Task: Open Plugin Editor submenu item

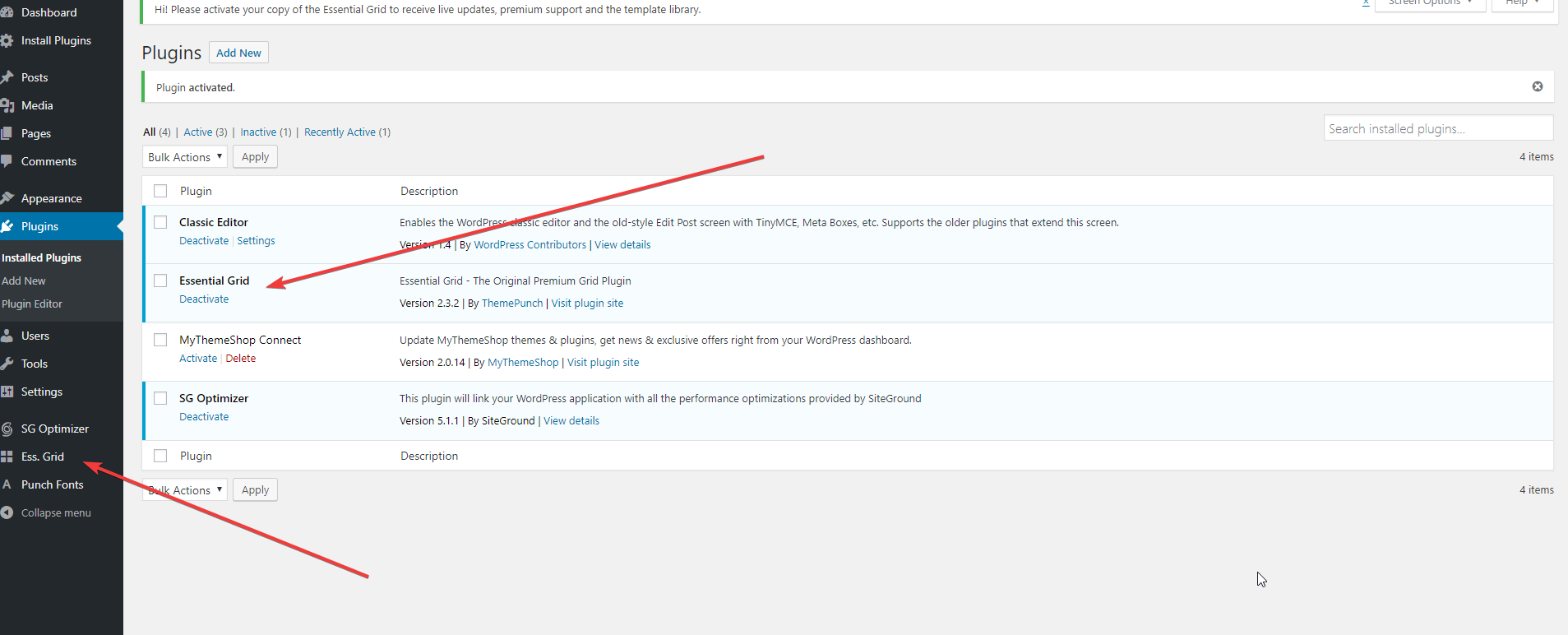Action: tap(32, 304)
